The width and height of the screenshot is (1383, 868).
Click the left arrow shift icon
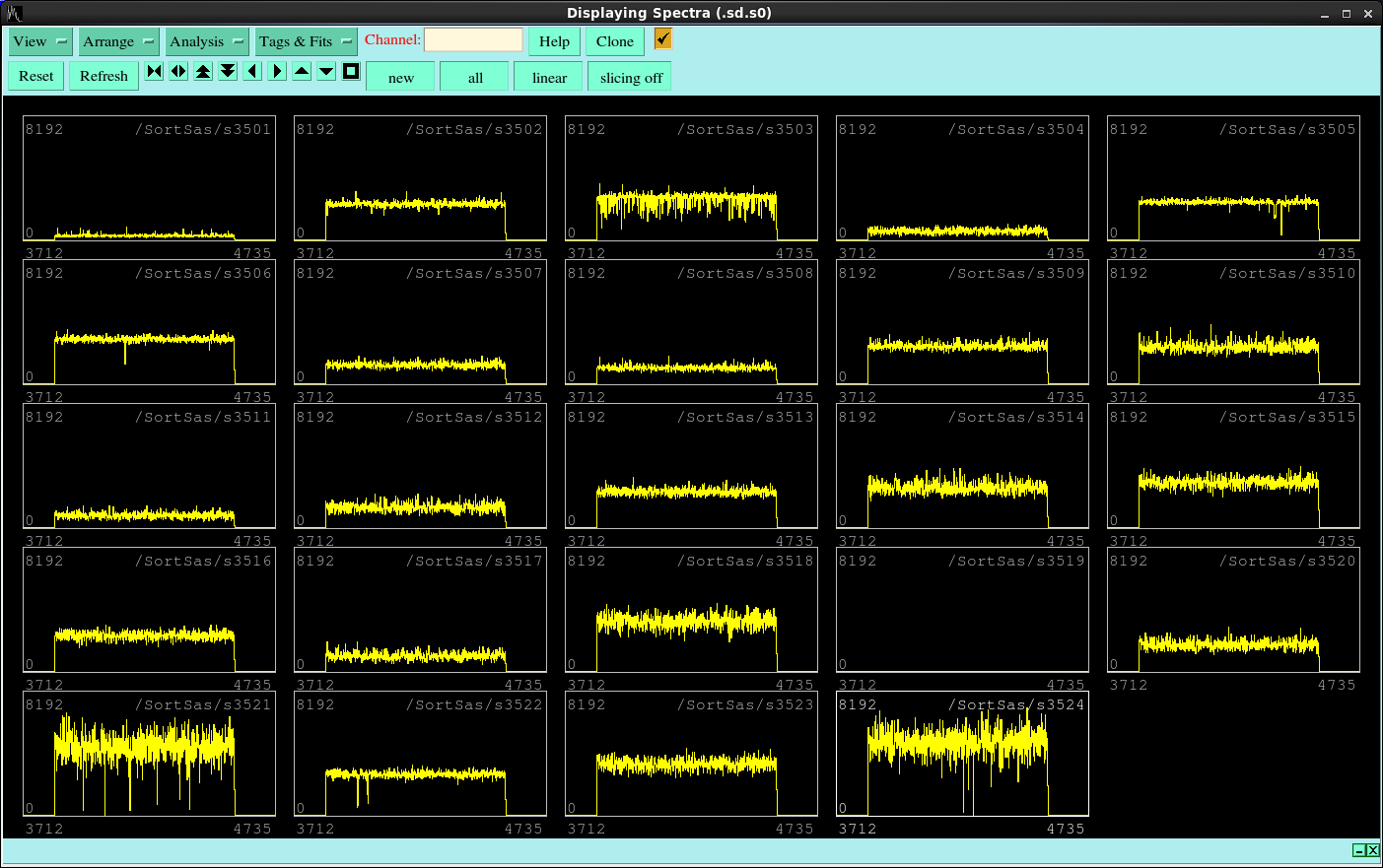pos(252,71)
